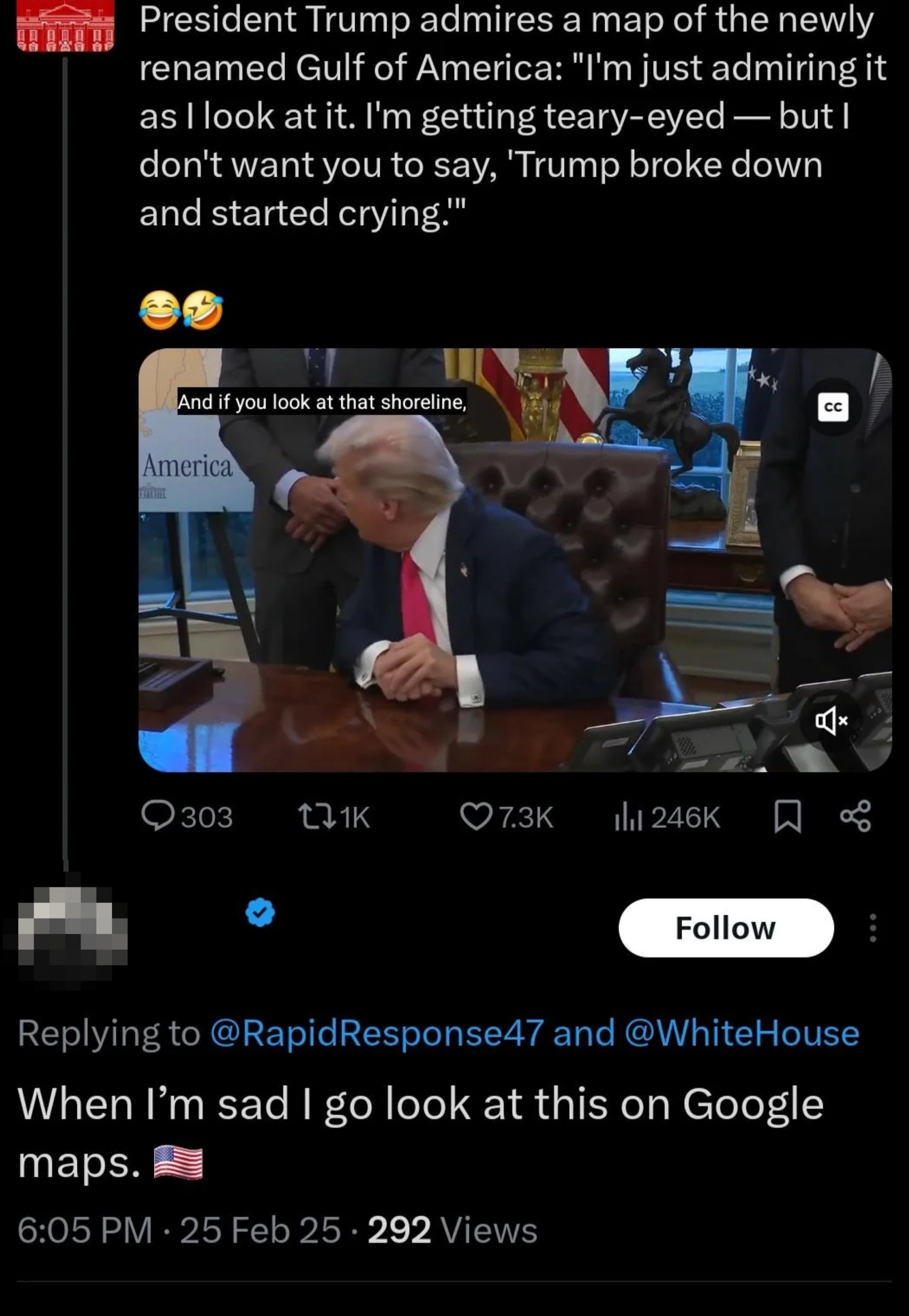Toggle closed captions on the video
The height and width of the screenshot is (1316, 909).
pos(834,407)
